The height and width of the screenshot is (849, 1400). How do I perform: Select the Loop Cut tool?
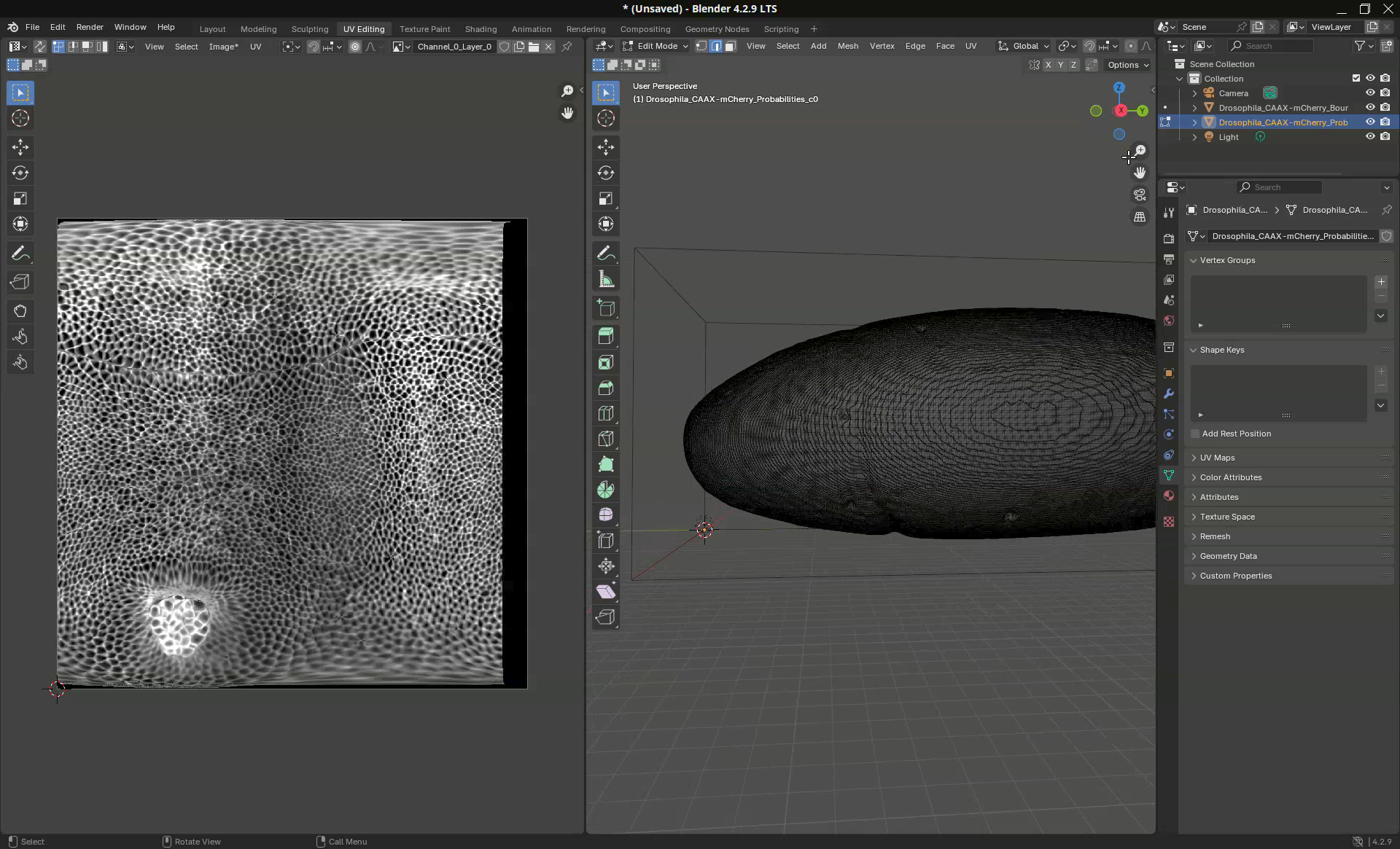[x=606, y=413]
